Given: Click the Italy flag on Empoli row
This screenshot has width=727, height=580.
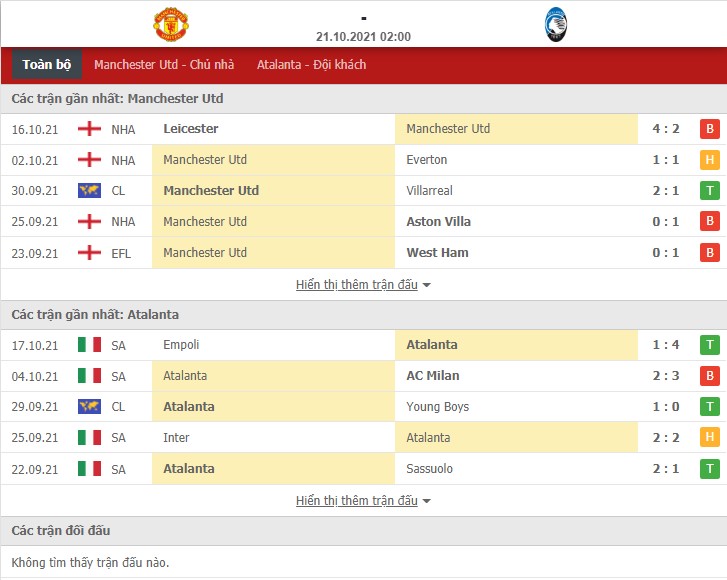Looking at the screenshot, I should coord(89,345).
